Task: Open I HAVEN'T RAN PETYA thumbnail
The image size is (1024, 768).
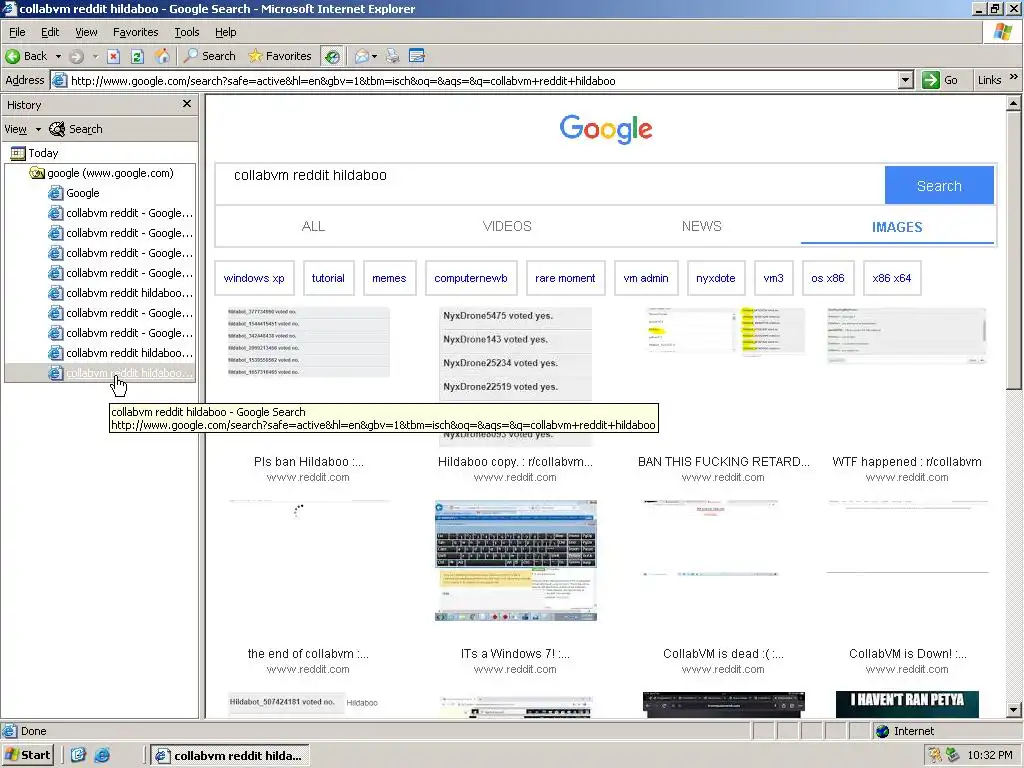Action: tap(907, 704)
